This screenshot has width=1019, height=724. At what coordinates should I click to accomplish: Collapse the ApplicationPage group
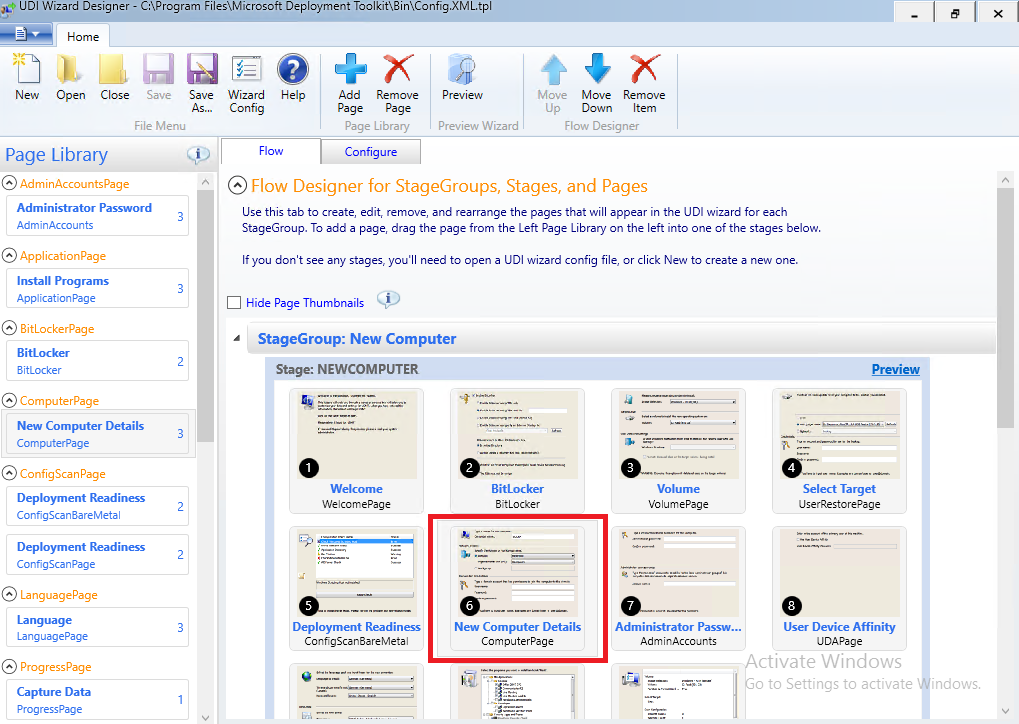pos(9,255)
